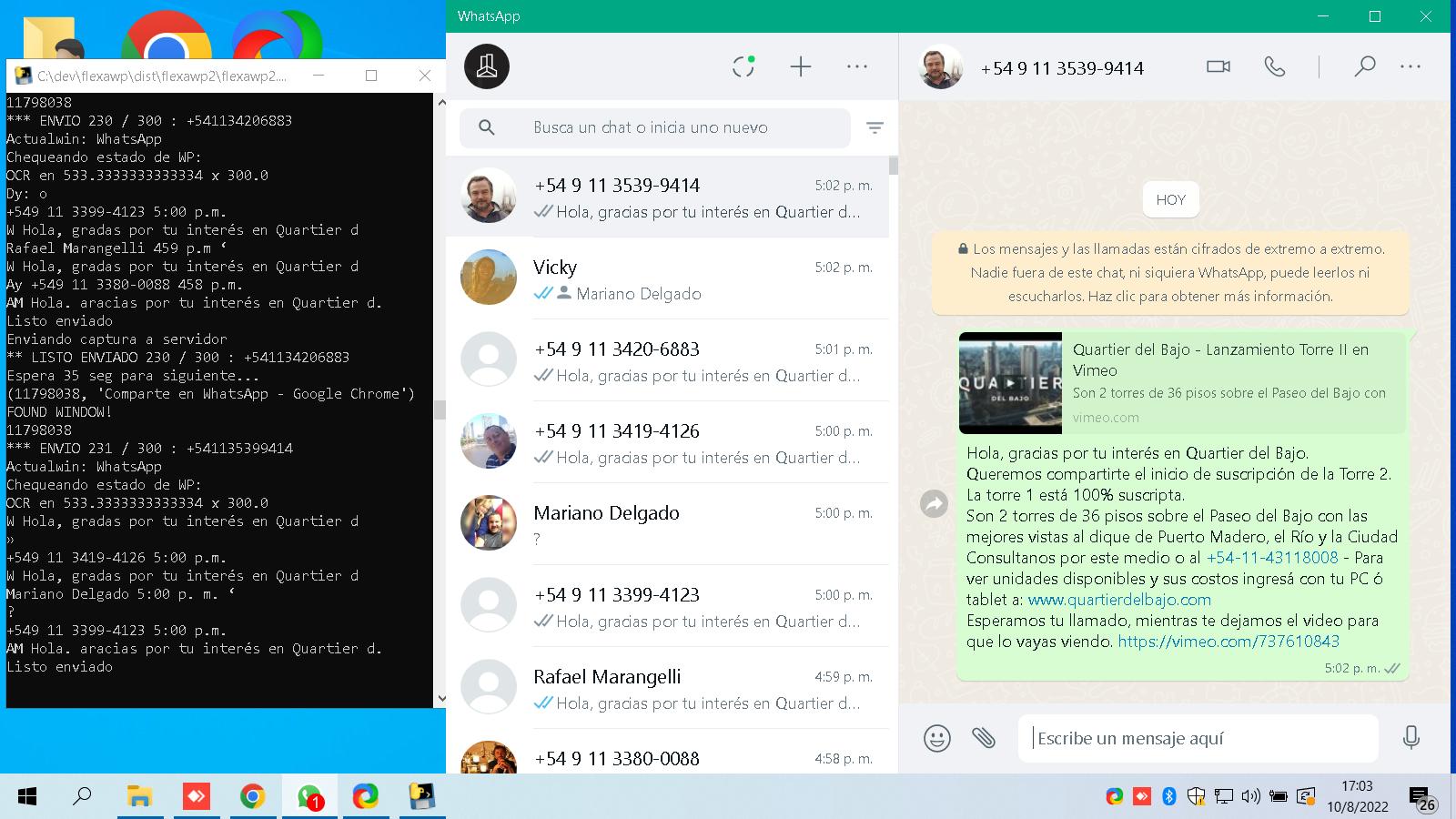Open Microsoft Edge from taskbar
This screenshot has width=1456, height=819.
365,797
